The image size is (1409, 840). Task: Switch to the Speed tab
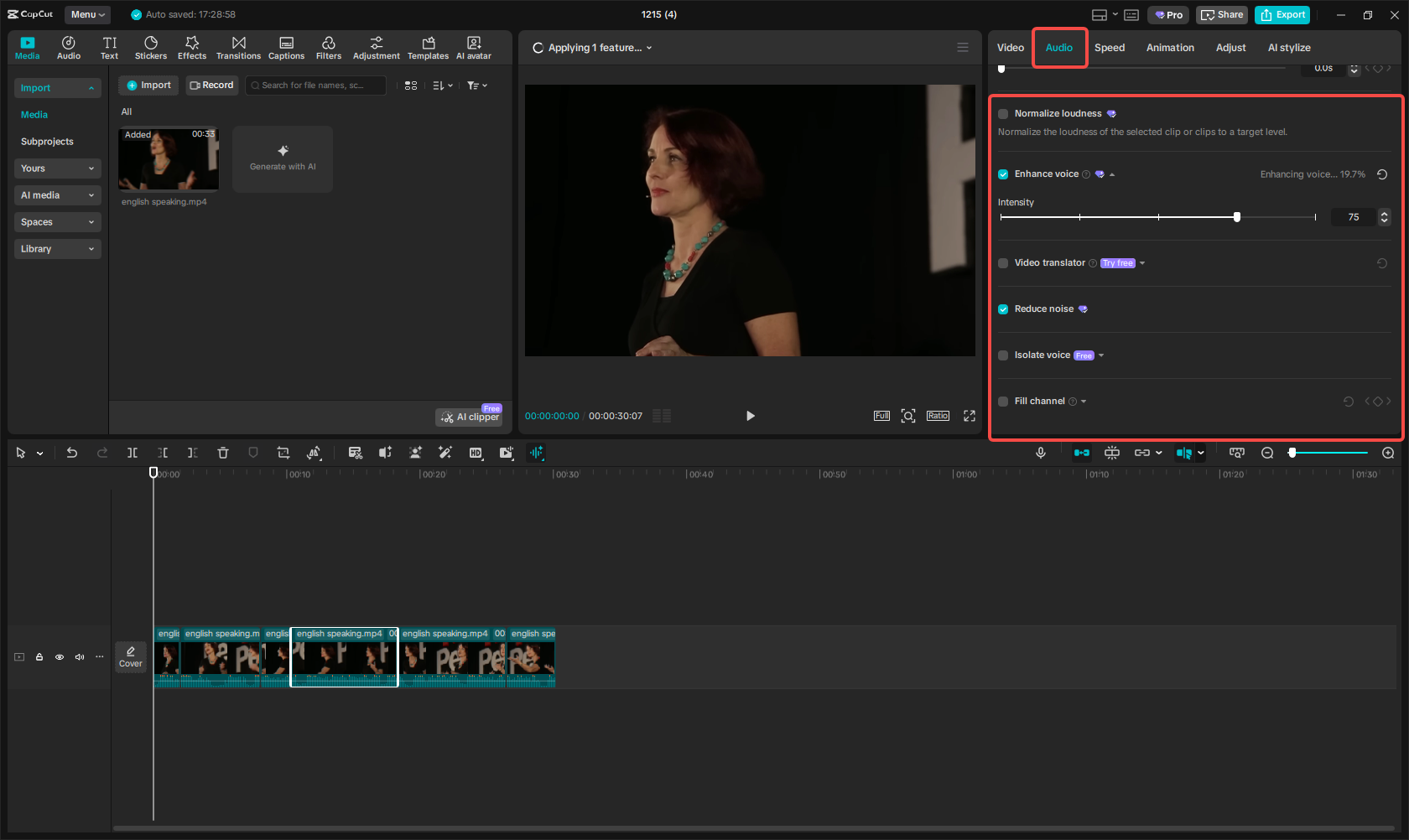pos(1109,48)
